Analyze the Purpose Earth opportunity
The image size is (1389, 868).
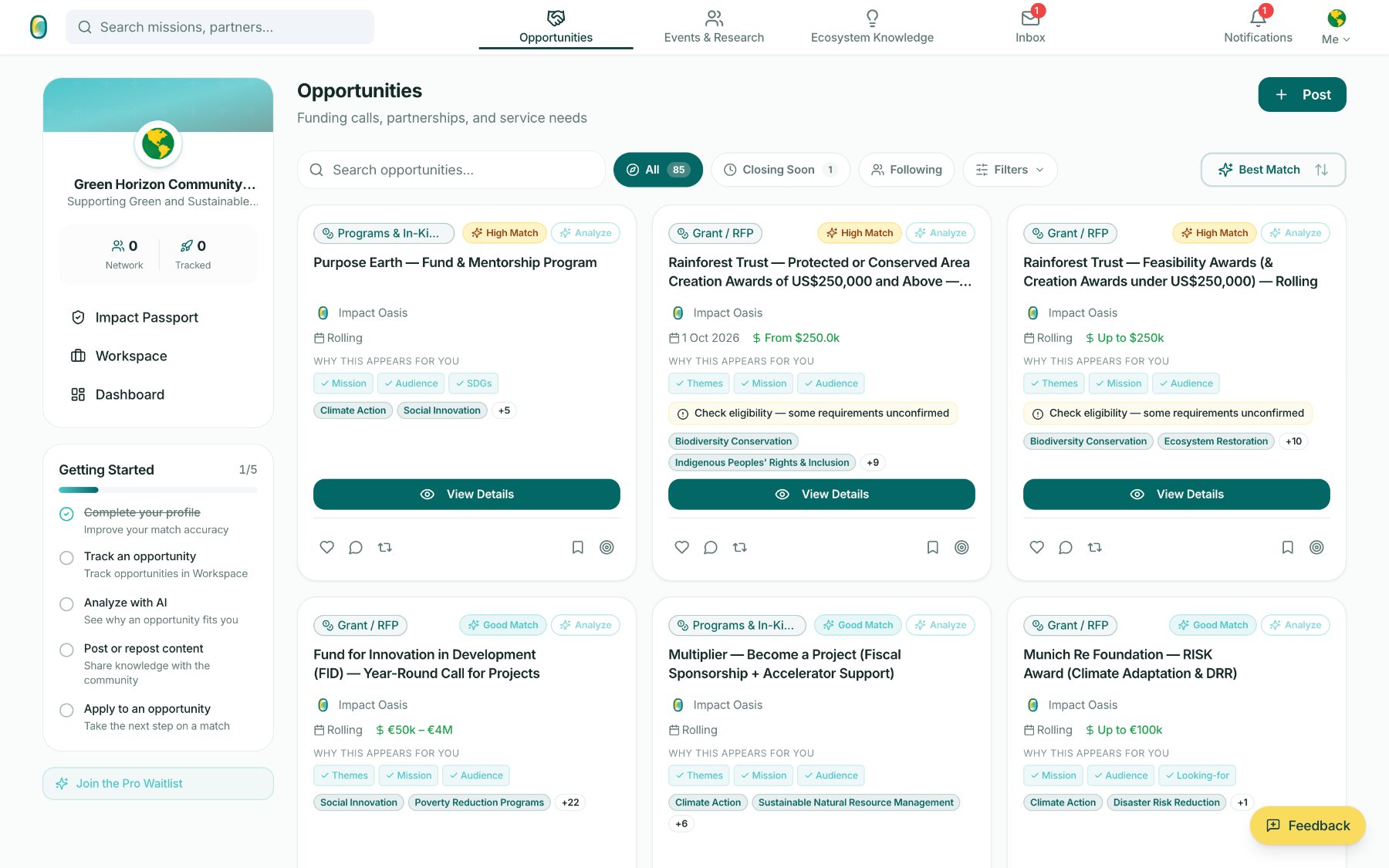[x=586, y=233]
